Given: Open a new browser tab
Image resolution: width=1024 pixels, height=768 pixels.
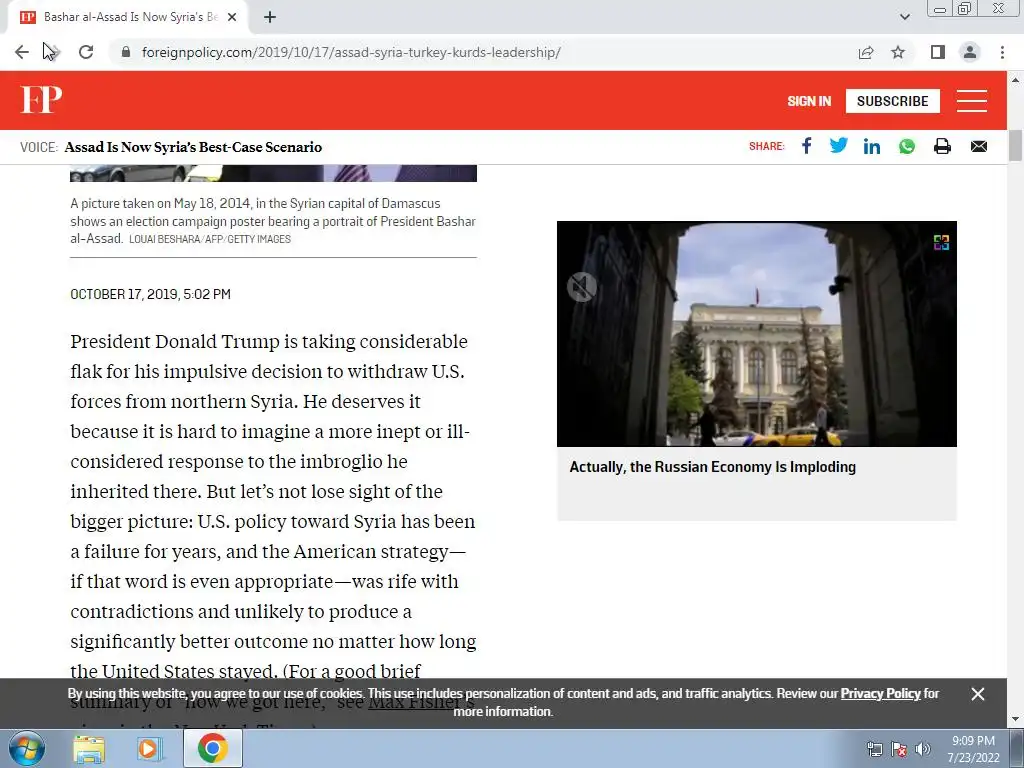Looking at the screenshot, I should point(270,17).
